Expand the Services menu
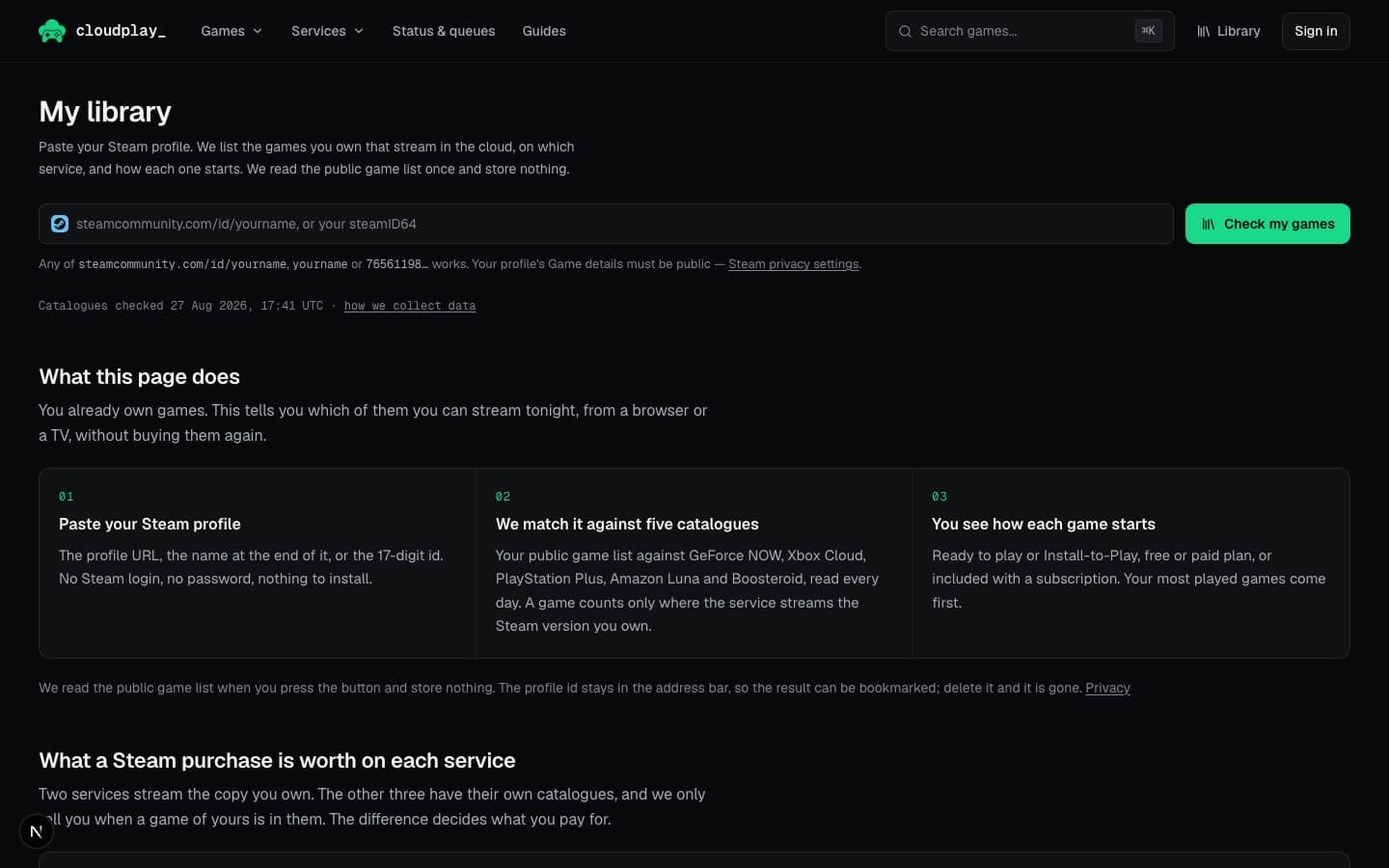 (x=327, y=31)
